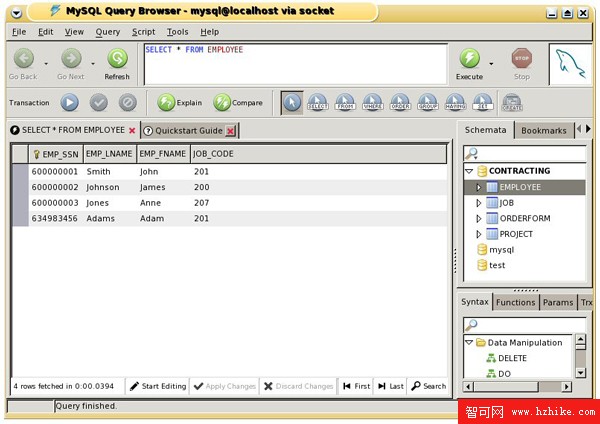Select the GROUP query builder tool

[428, 103]
